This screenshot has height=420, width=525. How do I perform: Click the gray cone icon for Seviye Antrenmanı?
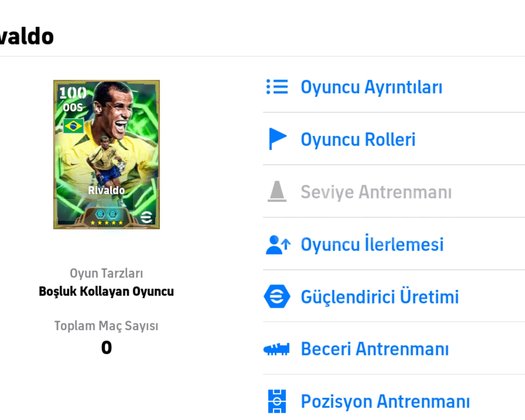click(277, 192)
